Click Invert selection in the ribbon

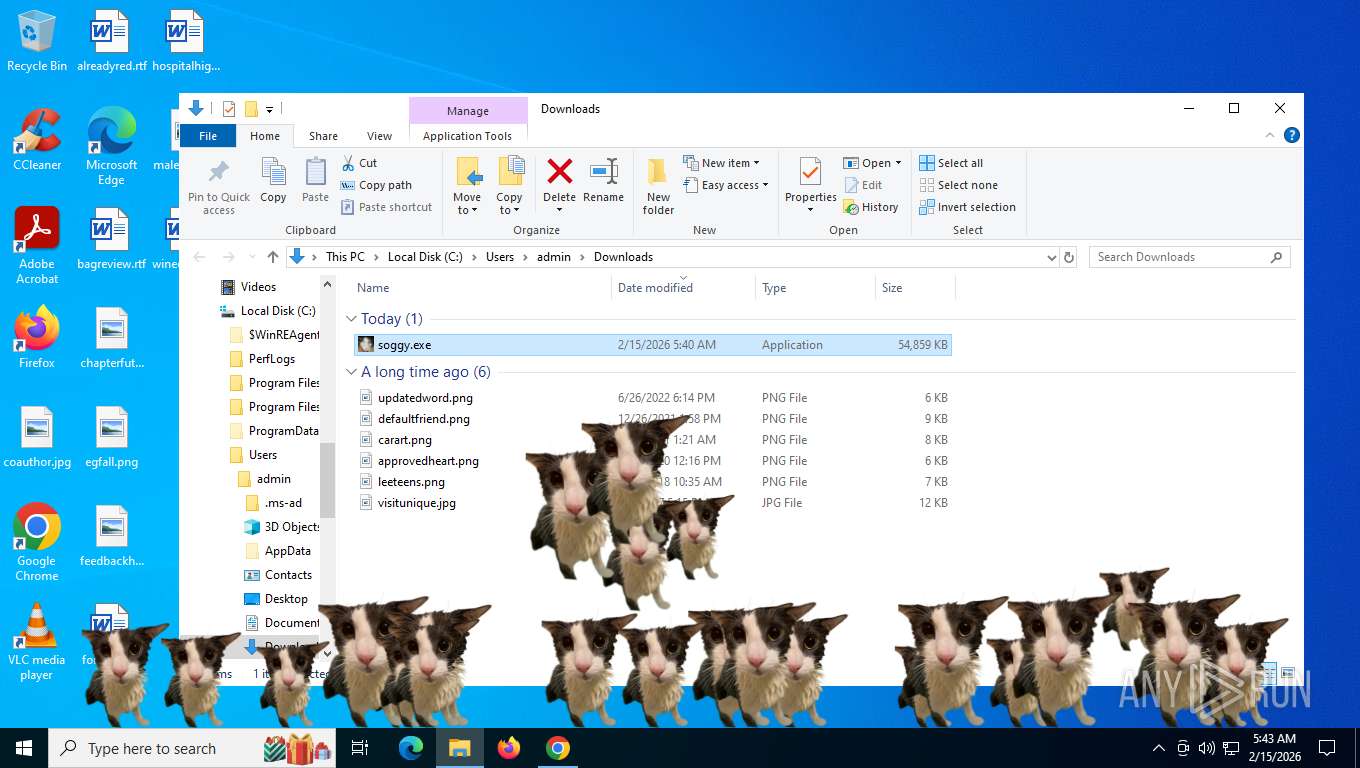pos(967,207)
